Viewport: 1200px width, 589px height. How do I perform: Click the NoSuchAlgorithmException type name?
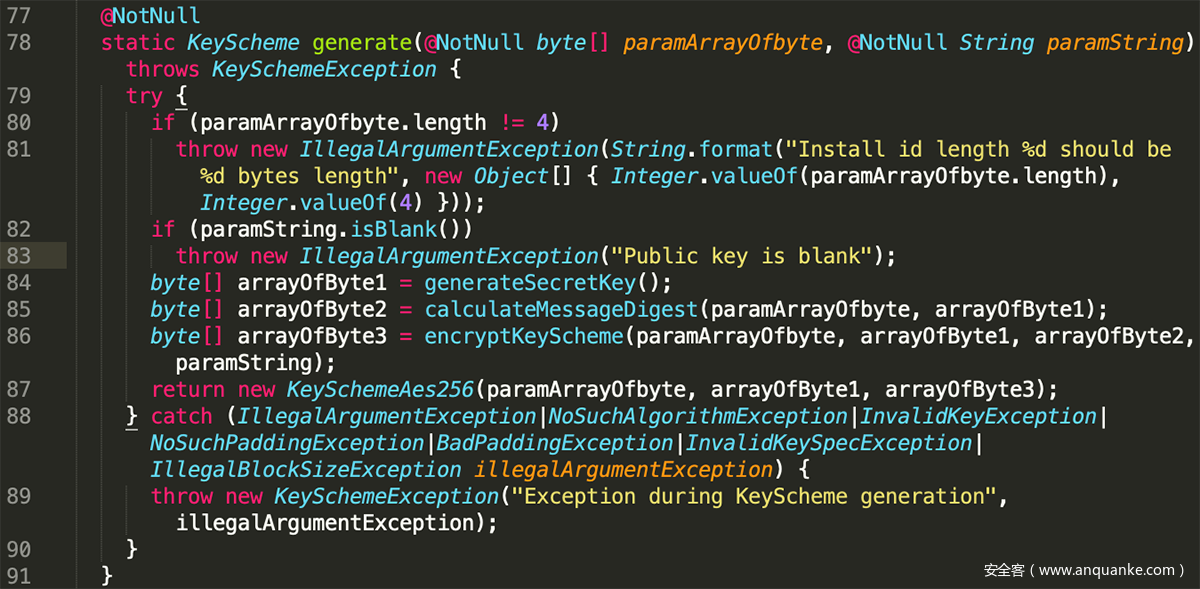tap(697, 416)
